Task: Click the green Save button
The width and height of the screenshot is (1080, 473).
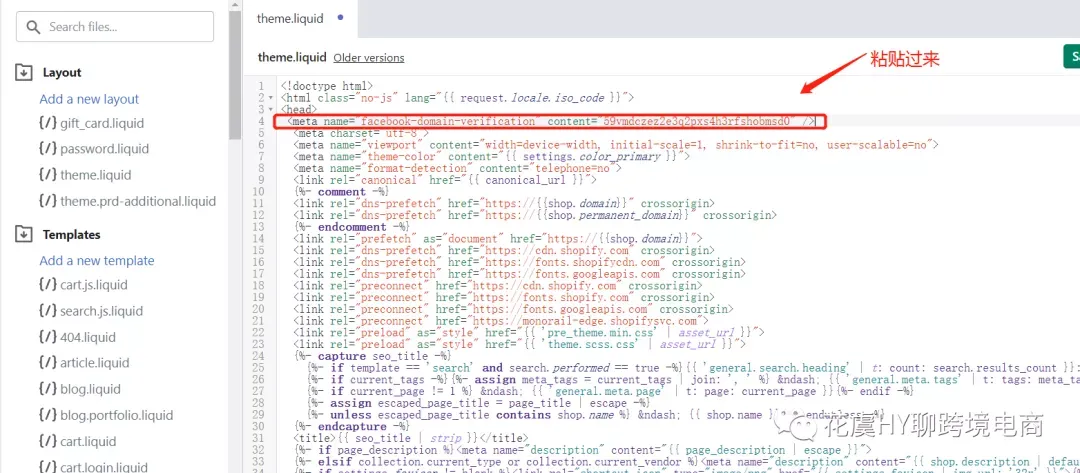Action: [1072, 56]
